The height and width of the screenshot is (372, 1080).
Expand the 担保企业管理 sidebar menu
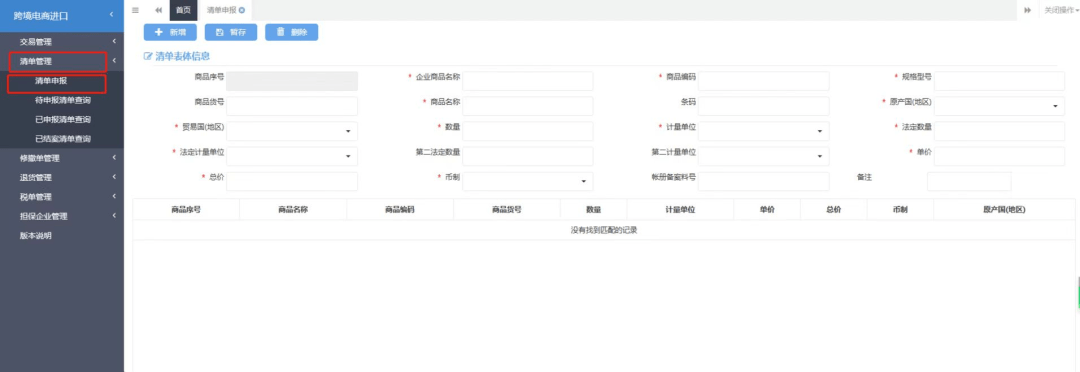click(62, 216)
